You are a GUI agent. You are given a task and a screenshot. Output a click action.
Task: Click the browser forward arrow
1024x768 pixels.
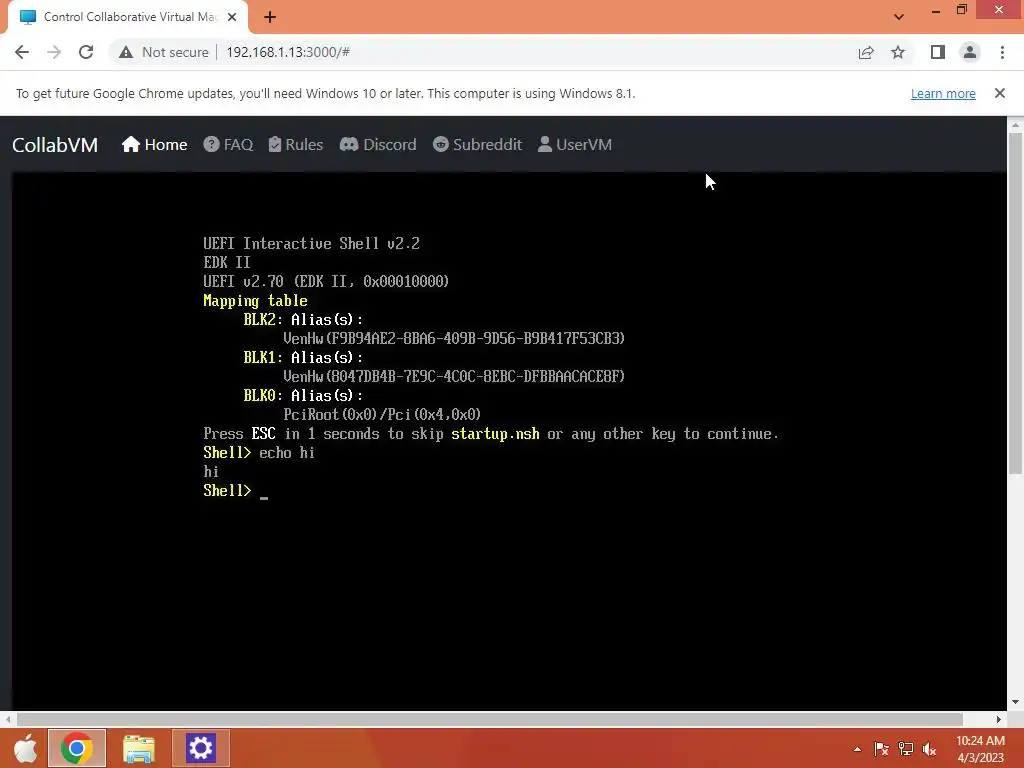pyautogui.click(x=54, y=52)
